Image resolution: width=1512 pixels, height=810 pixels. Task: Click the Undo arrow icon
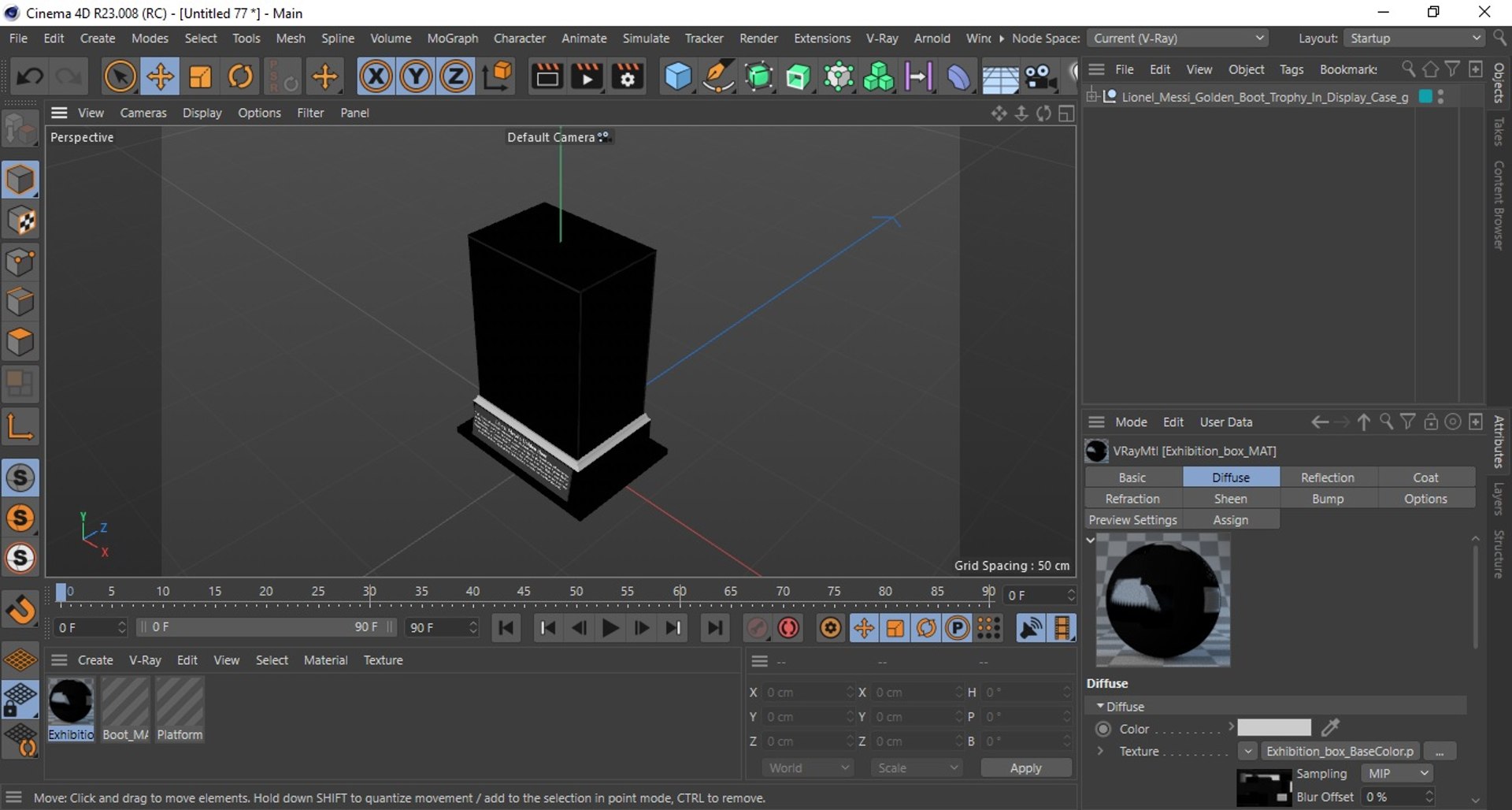[x=30, y=76]
